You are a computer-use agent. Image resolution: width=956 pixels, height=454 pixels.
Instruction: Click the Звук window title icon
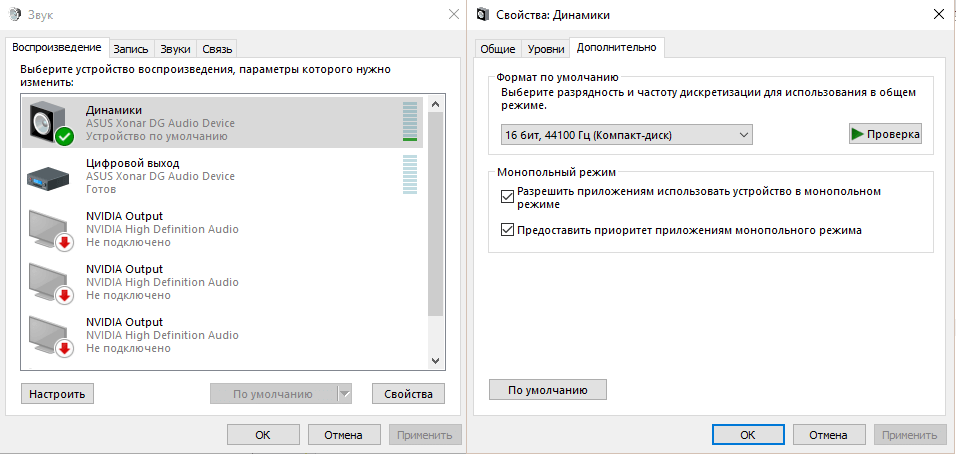[x=15, y=14]
